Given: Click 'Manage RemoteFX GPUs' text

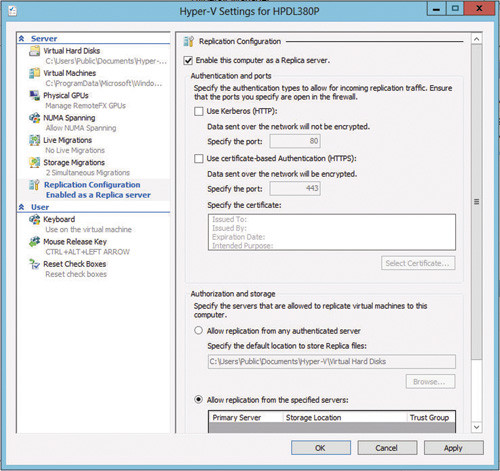Looking at the screenshot, I should click(x=86, y=106).
